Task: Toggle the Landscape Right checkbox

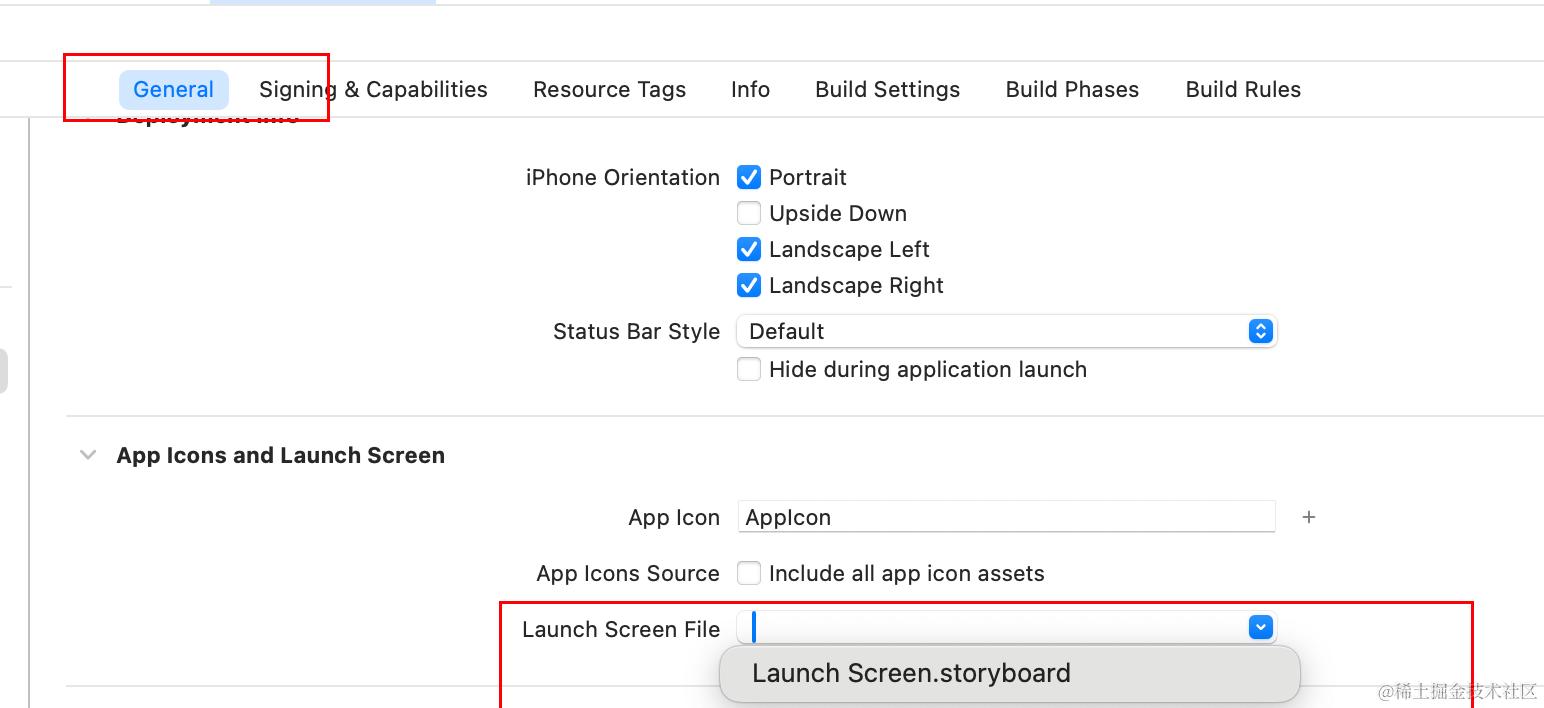Action: (748, 285)
